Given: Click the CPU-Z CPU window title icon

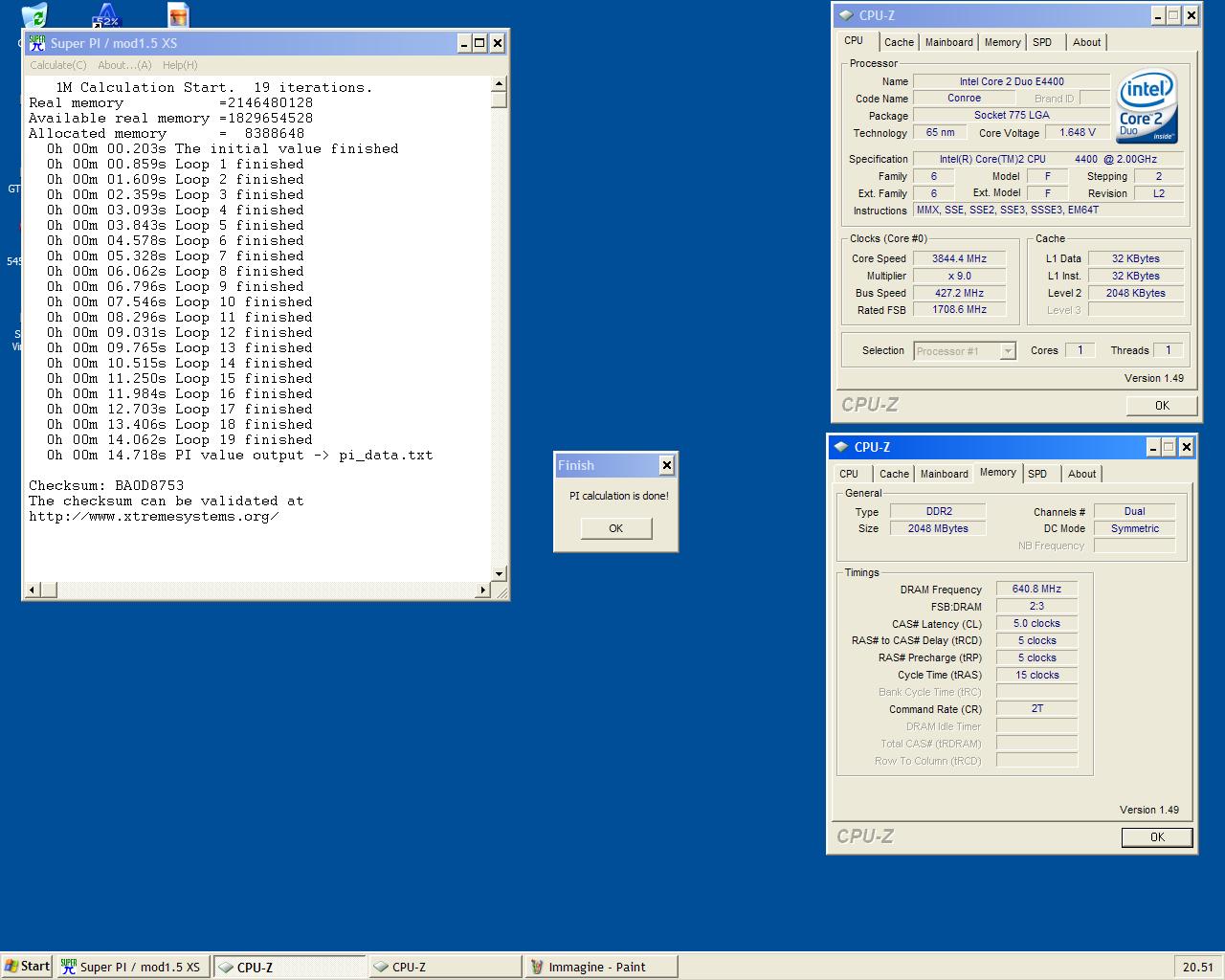Looking at the screenshot, I should click(x=845, y=15).
